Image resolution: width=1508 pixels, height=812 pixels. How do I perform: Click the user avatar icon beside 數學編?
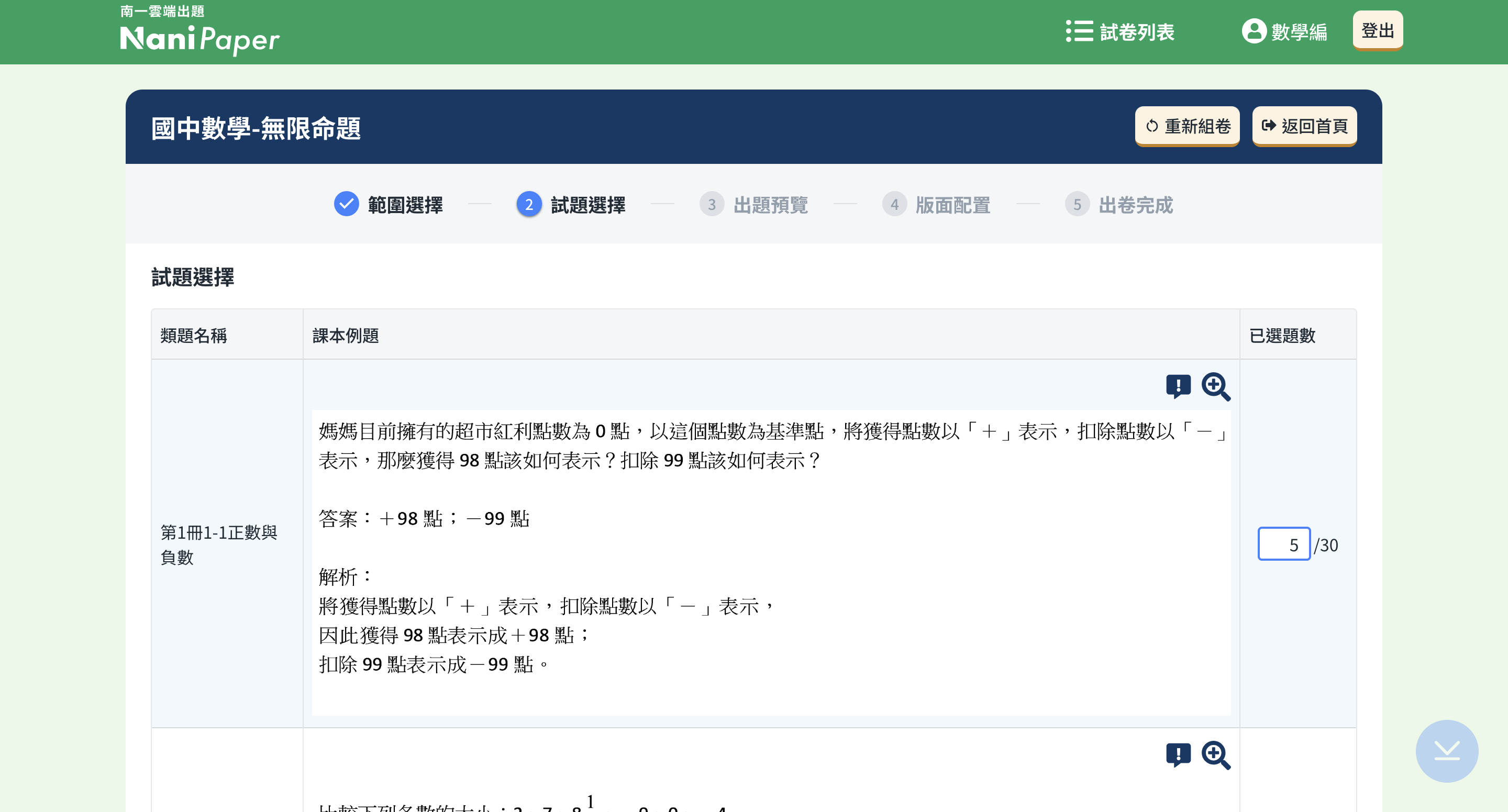(1254, 31)
